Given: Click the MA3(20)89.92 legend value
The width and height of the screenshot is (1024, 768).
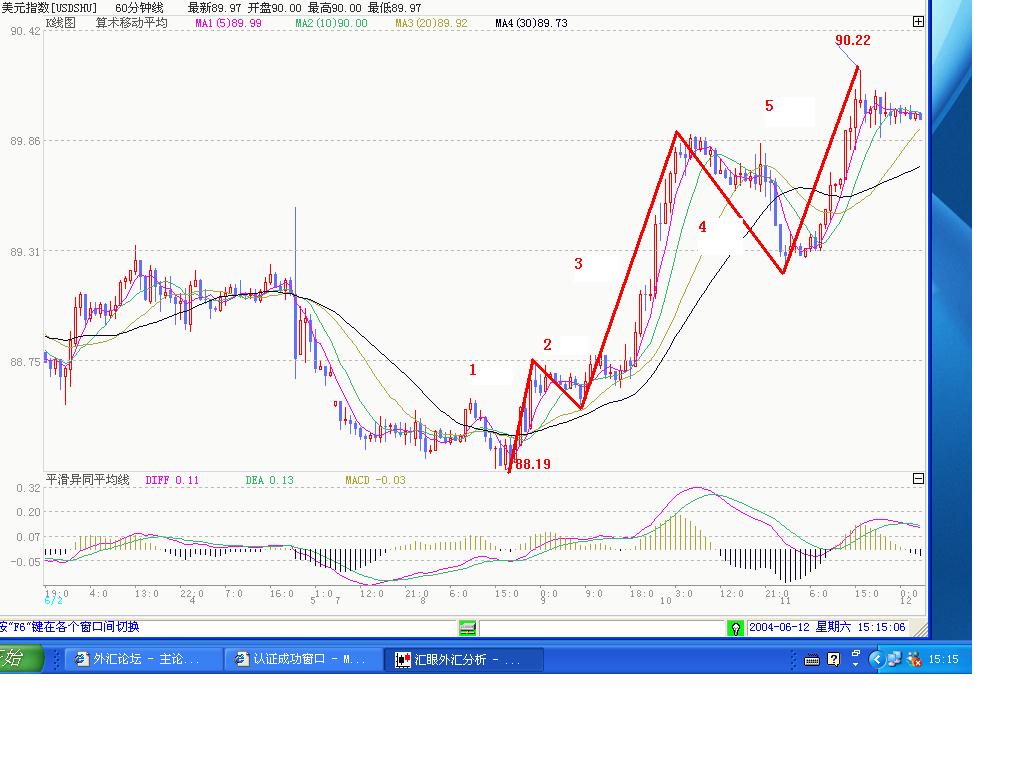Looking at the screenshot, I should [x=431, y=24].
